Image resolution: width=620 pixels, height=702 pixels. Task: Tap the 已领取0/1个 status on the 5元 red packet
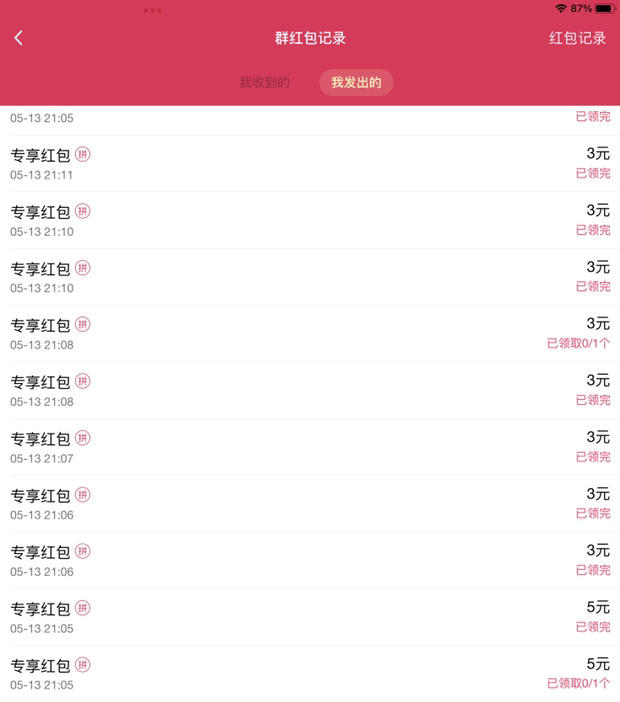578,683
